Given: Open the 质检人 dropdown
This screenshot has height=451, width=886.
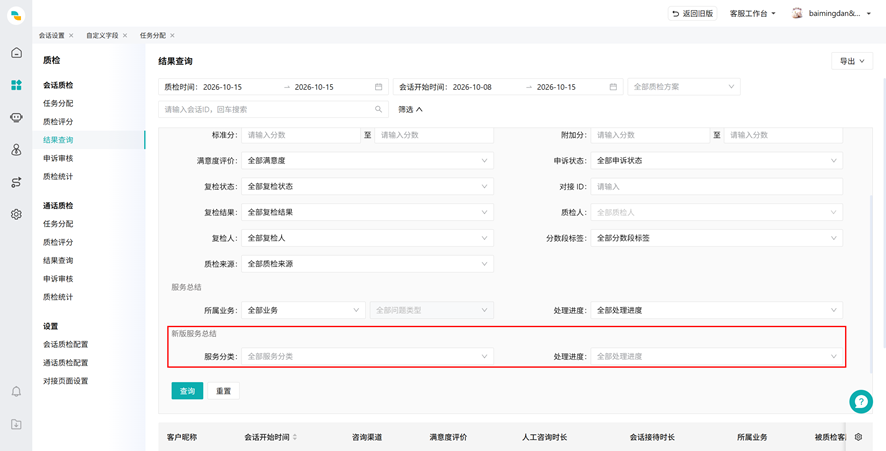Looking at the screenshot, I should point(716,213).
